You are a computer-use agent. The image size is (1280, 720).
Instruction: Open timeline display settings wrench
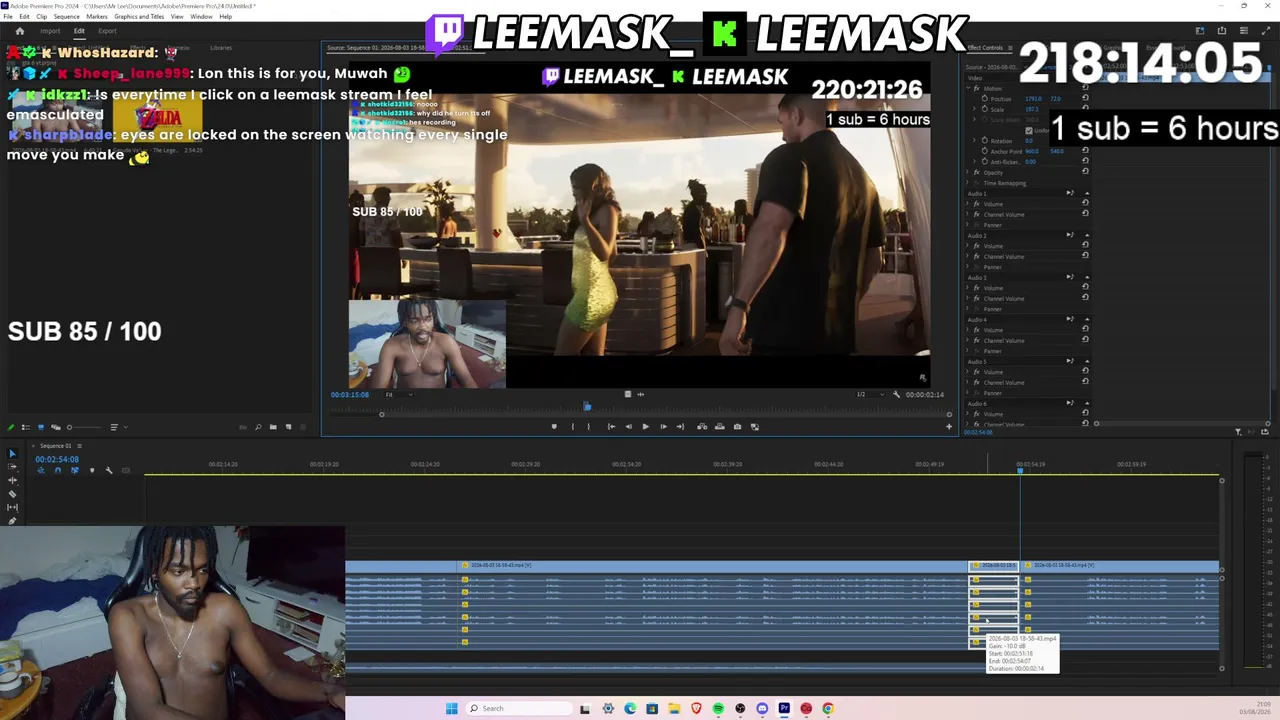(109, 470)
